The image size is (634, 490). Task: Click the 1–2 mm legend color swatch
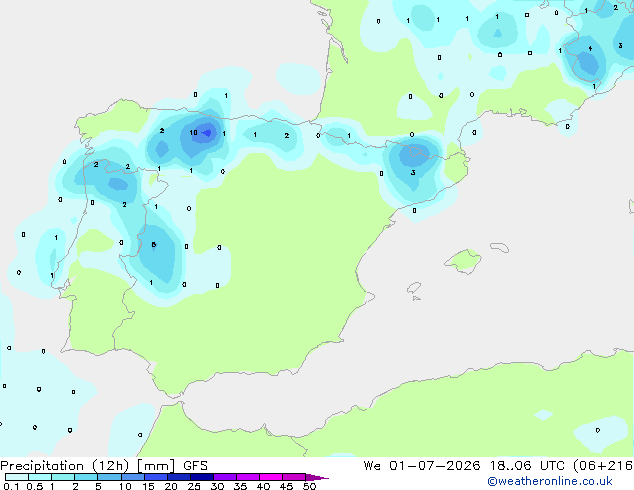(63, 477)
